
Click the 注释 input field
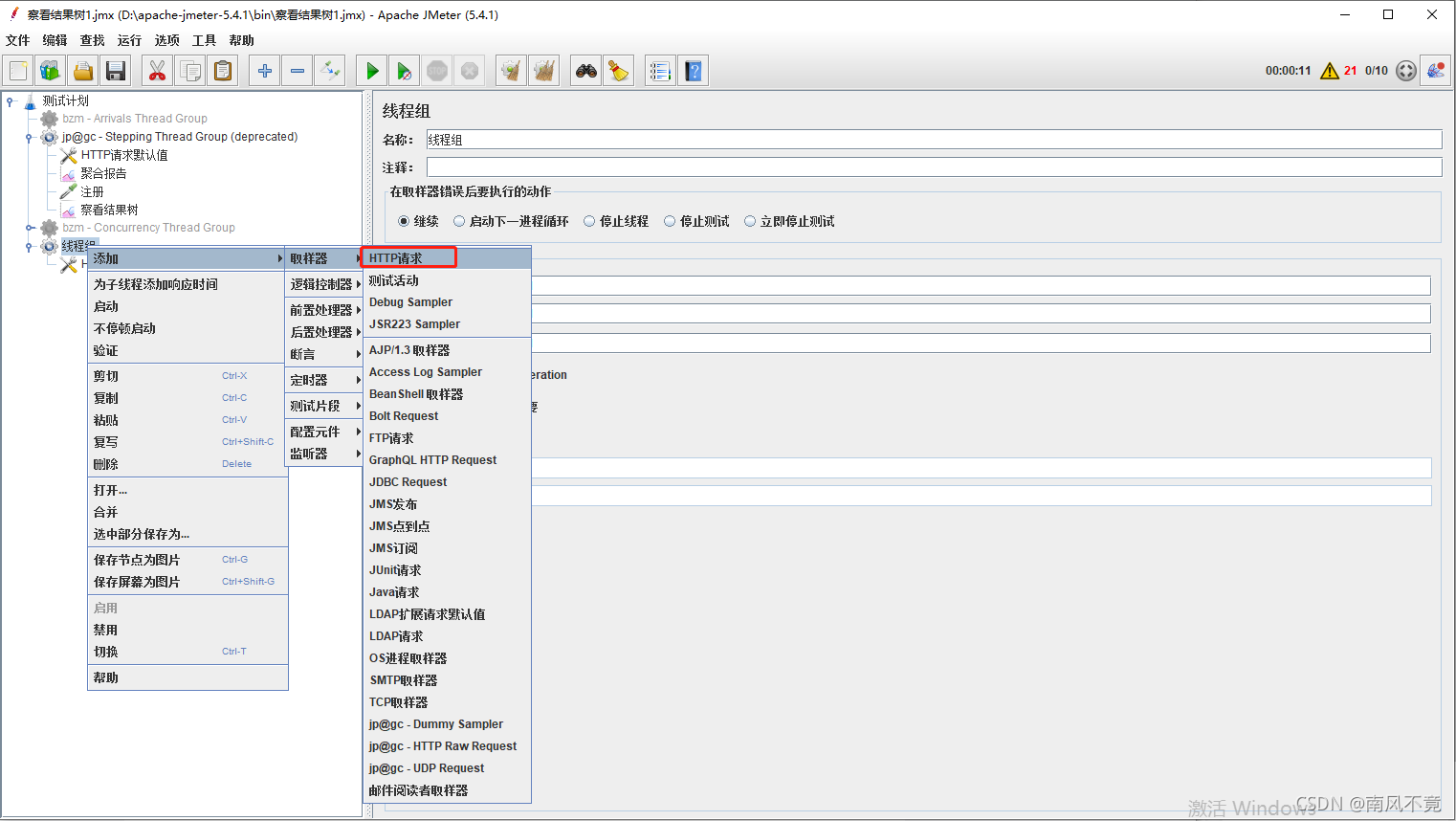point(934,167)
